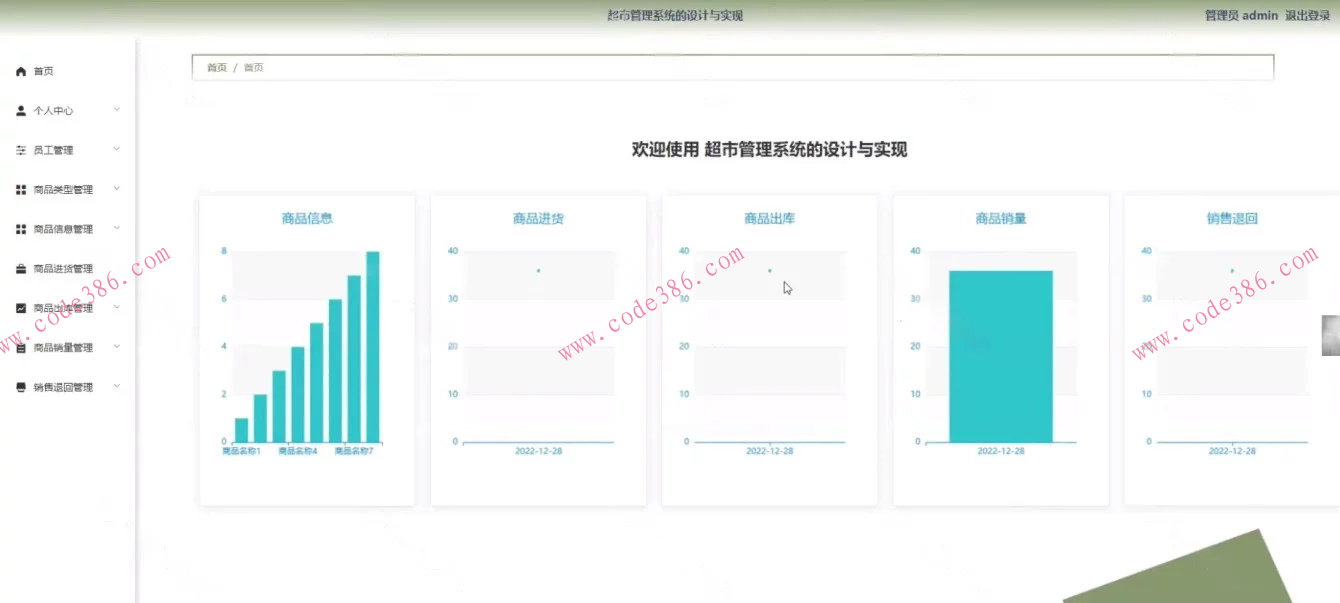Click the printer icon for 销售退回管理

(x=20, y=386)
